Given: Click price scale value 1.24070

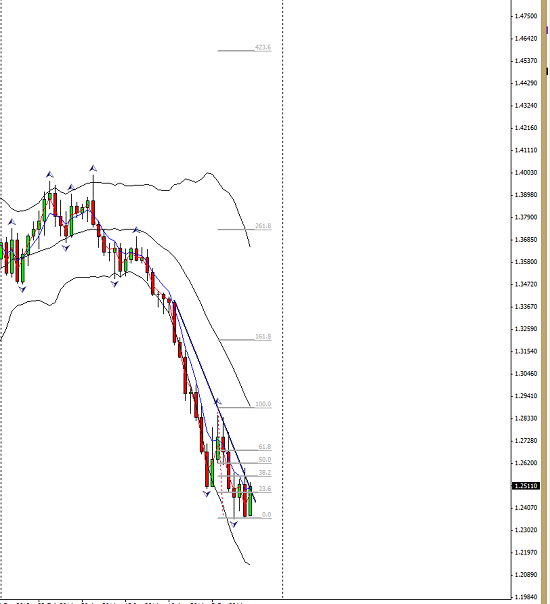Looking at the screenshot, I should [526, 508].
